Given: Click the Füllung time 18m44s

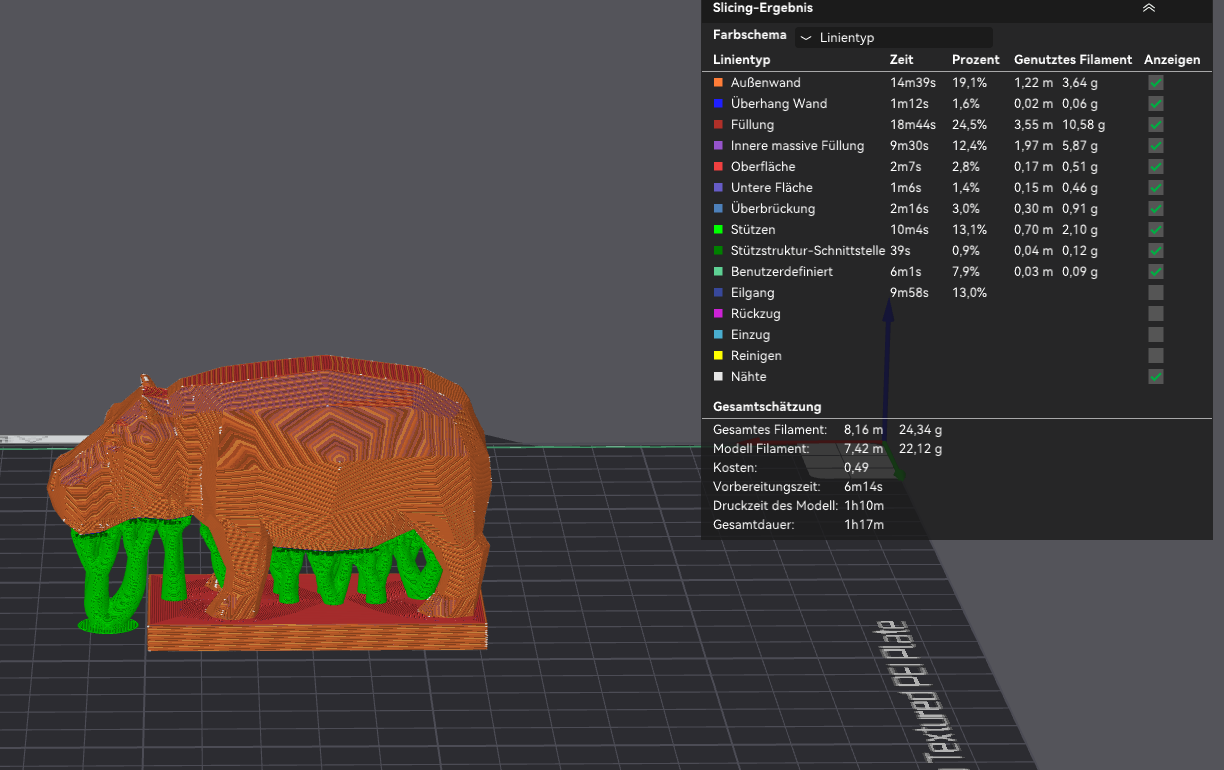Looking at the screenshot, I should [913, 125].
